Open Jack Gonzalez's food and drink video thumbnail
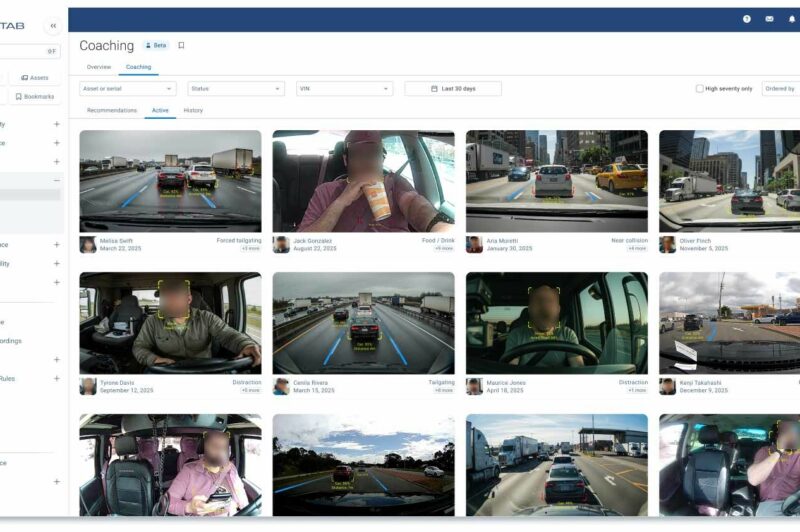This screenshot has height=532, width=800. pos(363,181)
